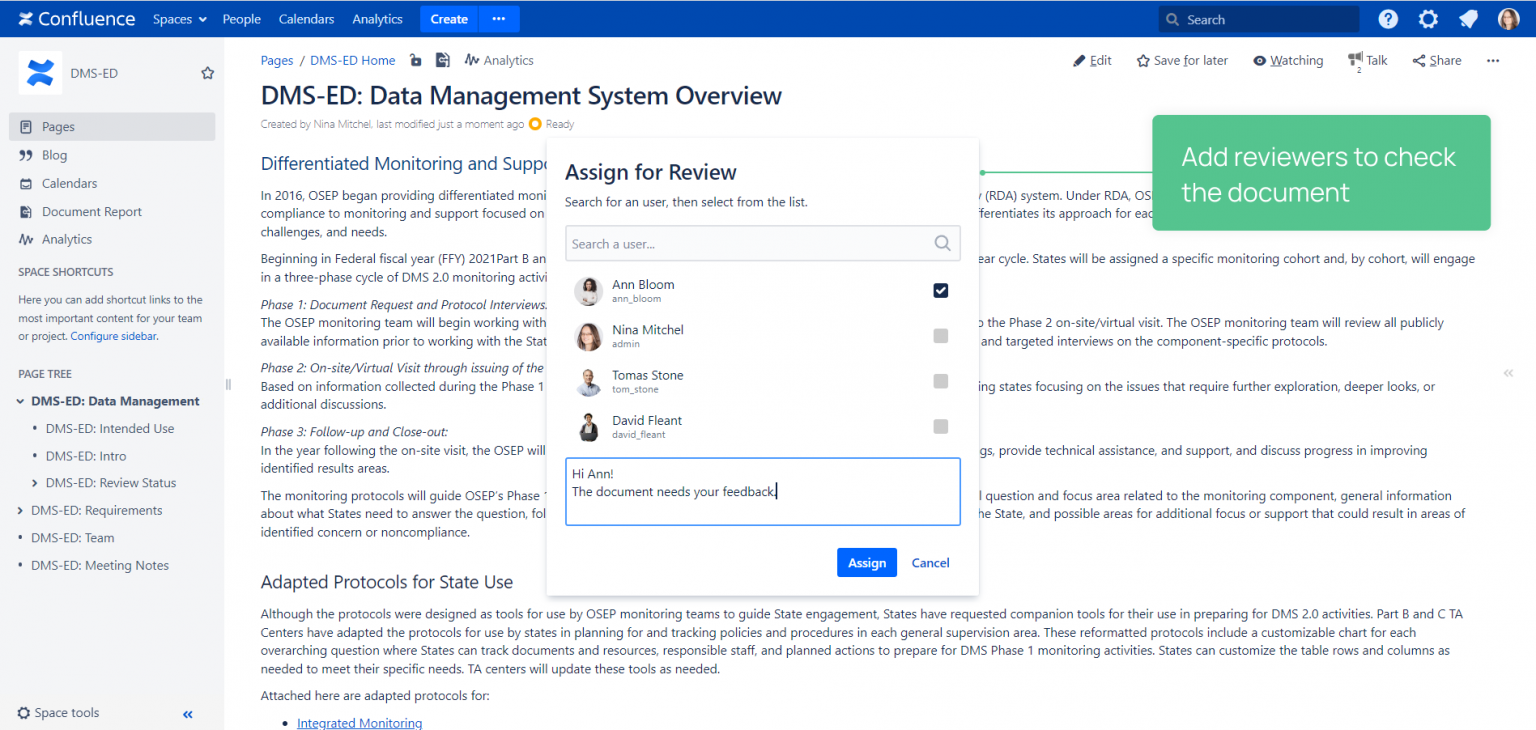Star the DMS-ED space
Viewport: 1536px width, 730px height.
click(x=207, y=72)
